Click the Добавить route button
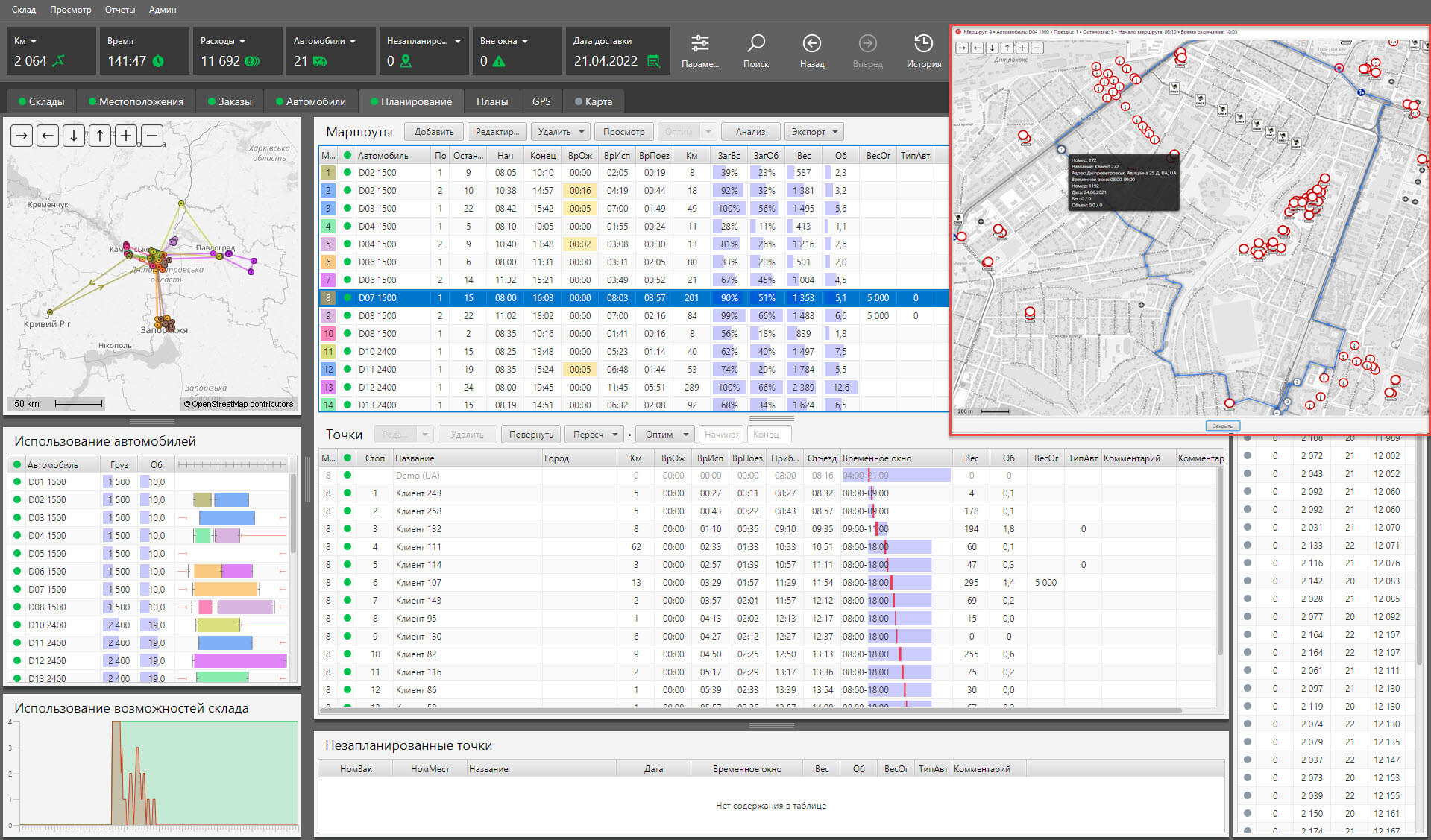This screenshot has height=840, width=1431. pyautogui.click(x=434, y=132)
